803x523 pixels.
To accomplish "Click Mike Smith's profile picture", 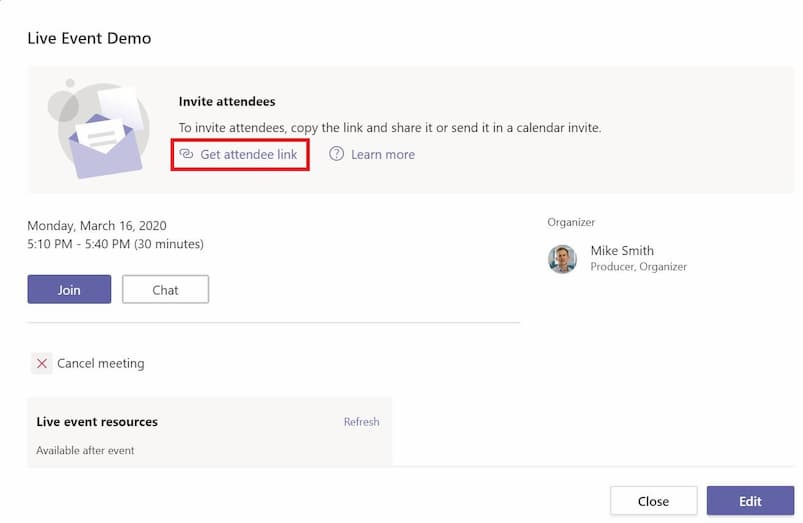I will [562, 259].
